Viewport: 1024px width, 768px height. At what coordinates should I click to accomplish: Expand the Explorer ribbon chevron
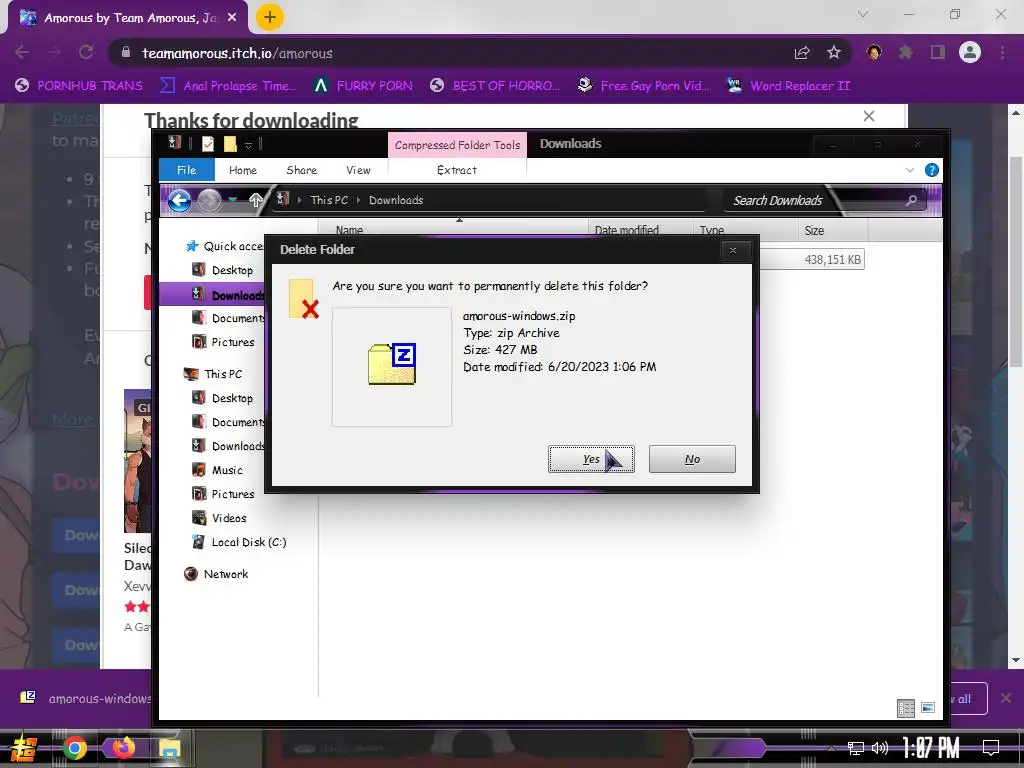910,170
